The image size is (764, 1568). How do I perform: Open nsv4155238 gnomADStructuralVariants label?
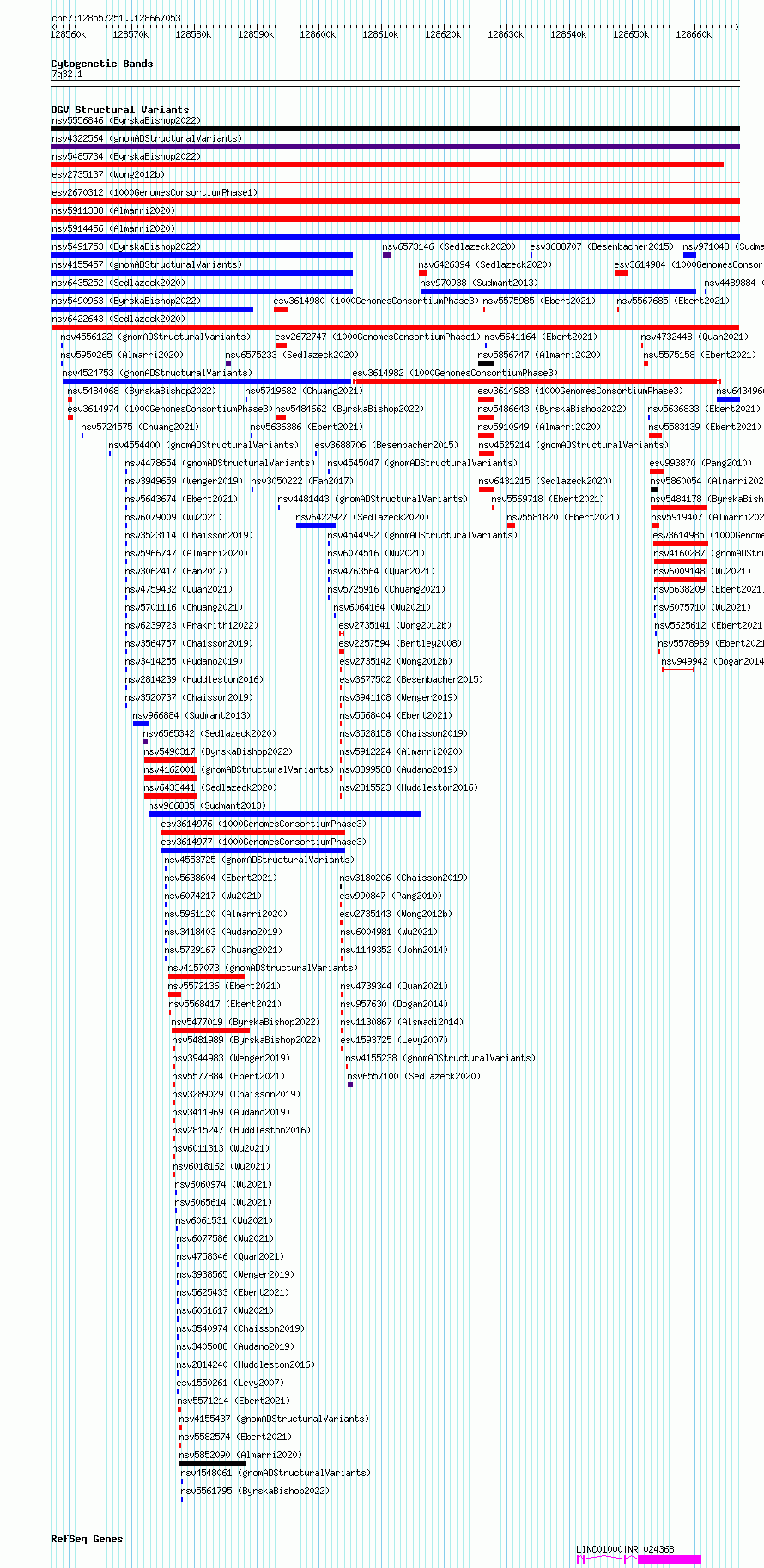tap(441, 1059)
